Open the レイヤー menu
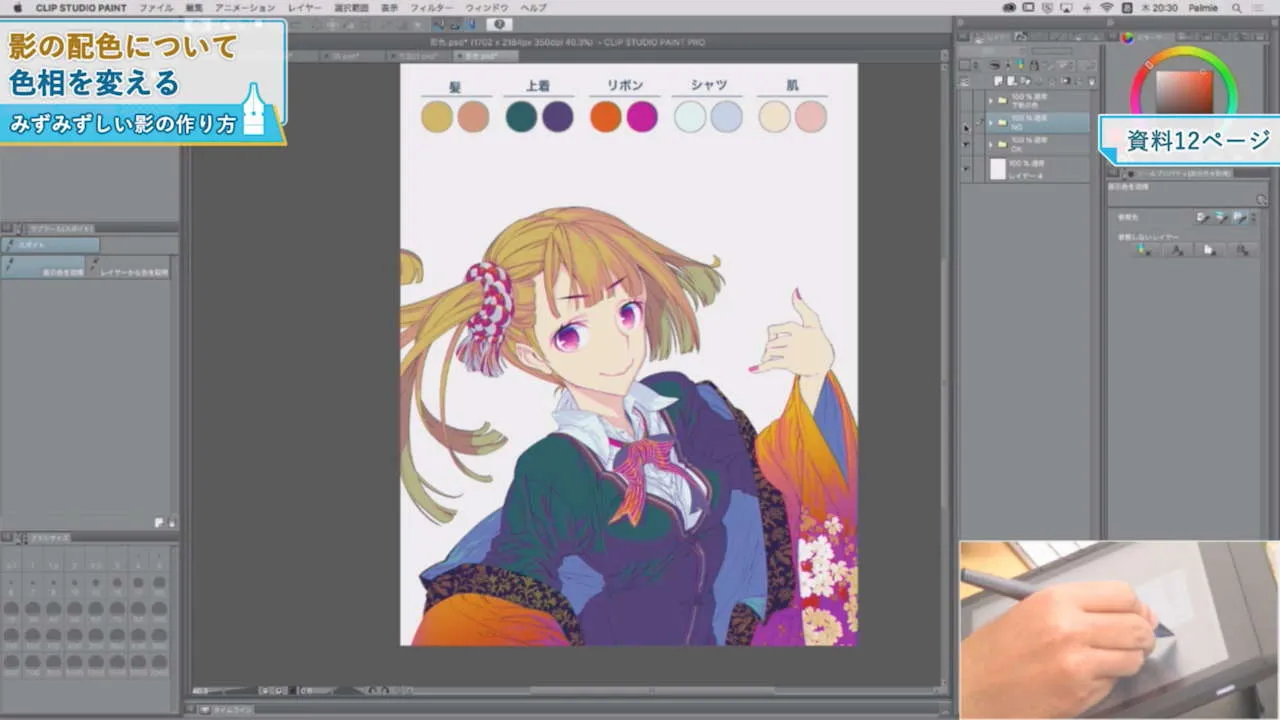This screenshot has height=720, width=1280. click(305, 7)
